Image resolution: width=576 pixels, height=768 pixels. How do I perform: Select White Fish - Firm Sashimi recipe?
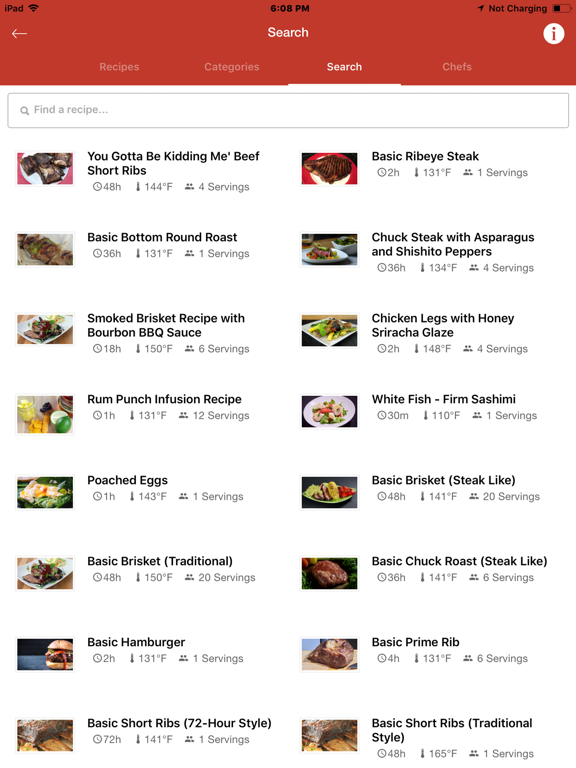(443, 399)
